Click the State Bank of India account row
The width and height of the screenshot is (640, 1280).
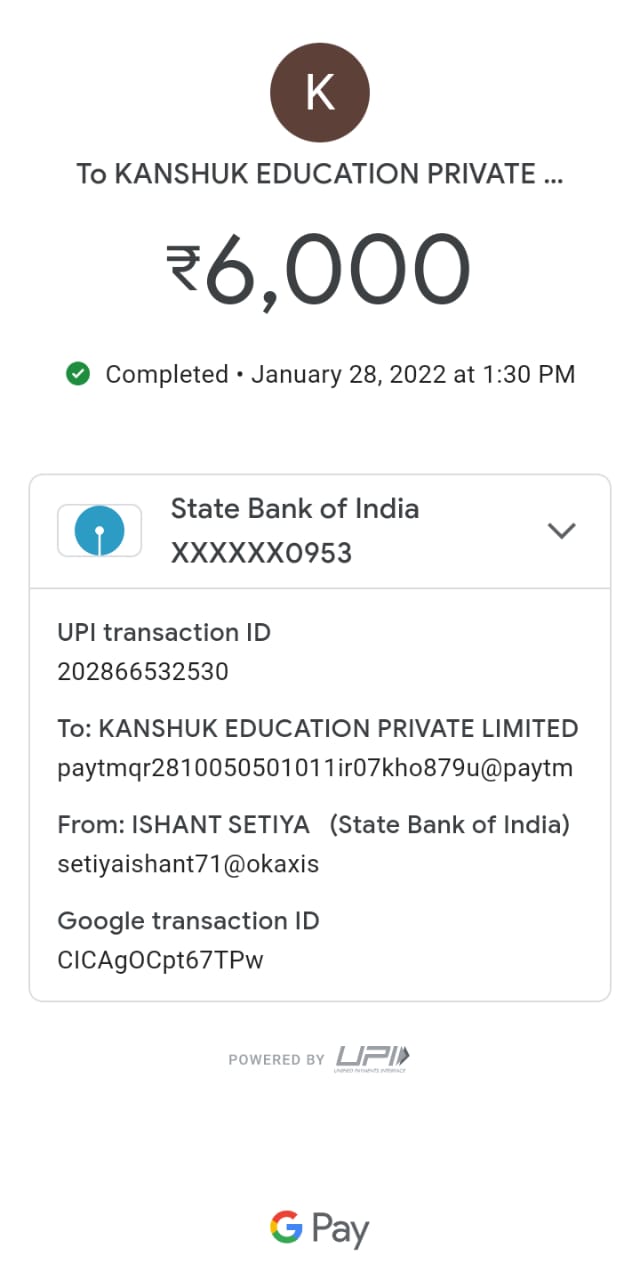click(x=320, y=531)
